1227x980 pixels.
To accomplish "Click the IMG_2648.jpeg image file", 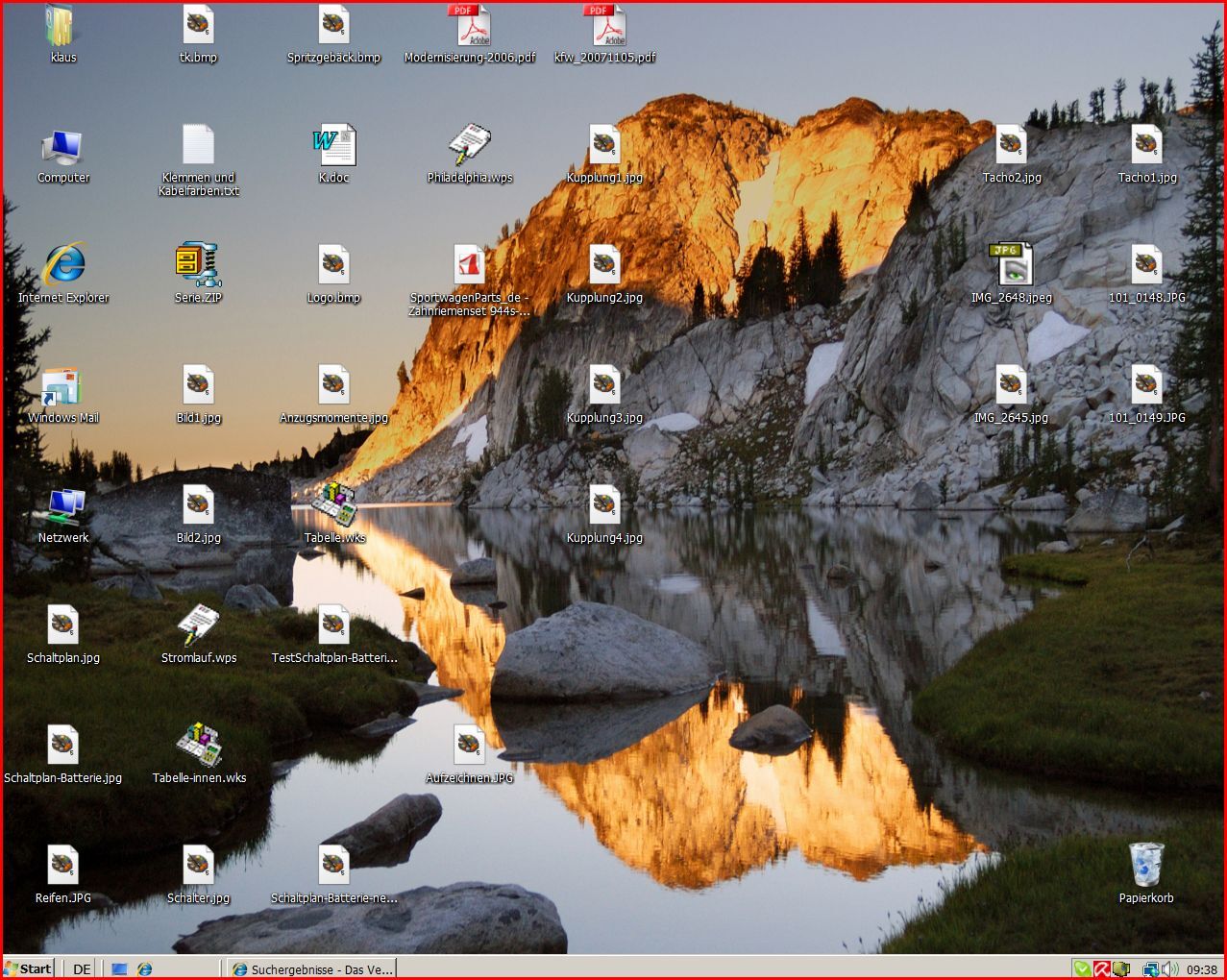I will click(x=1011, y=265).
